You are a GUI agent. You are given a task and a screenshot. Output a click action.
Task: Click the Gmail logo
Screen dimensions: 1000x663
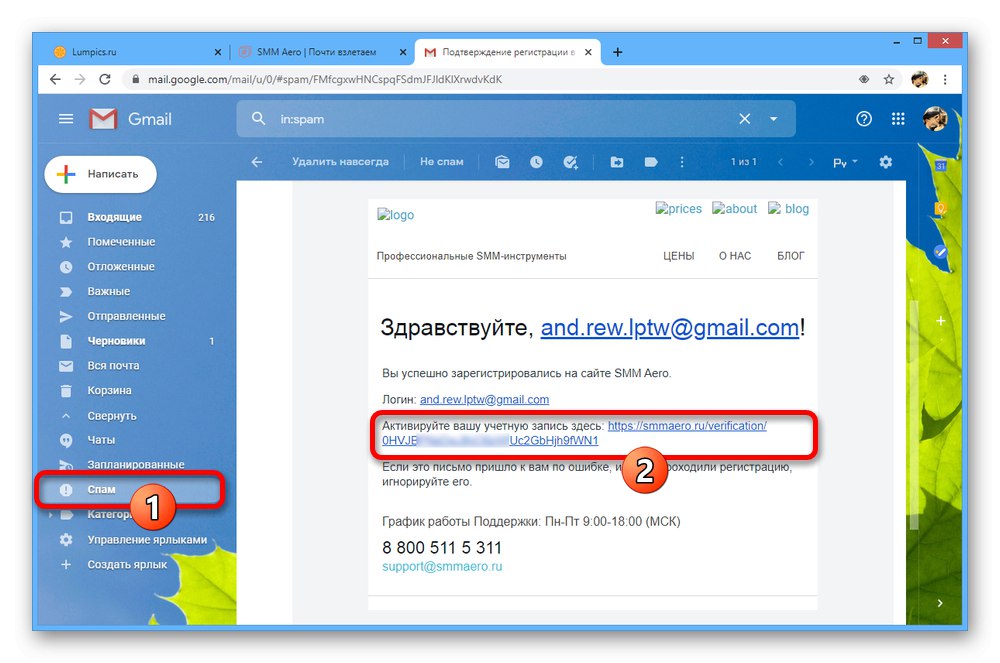(130, 119)
